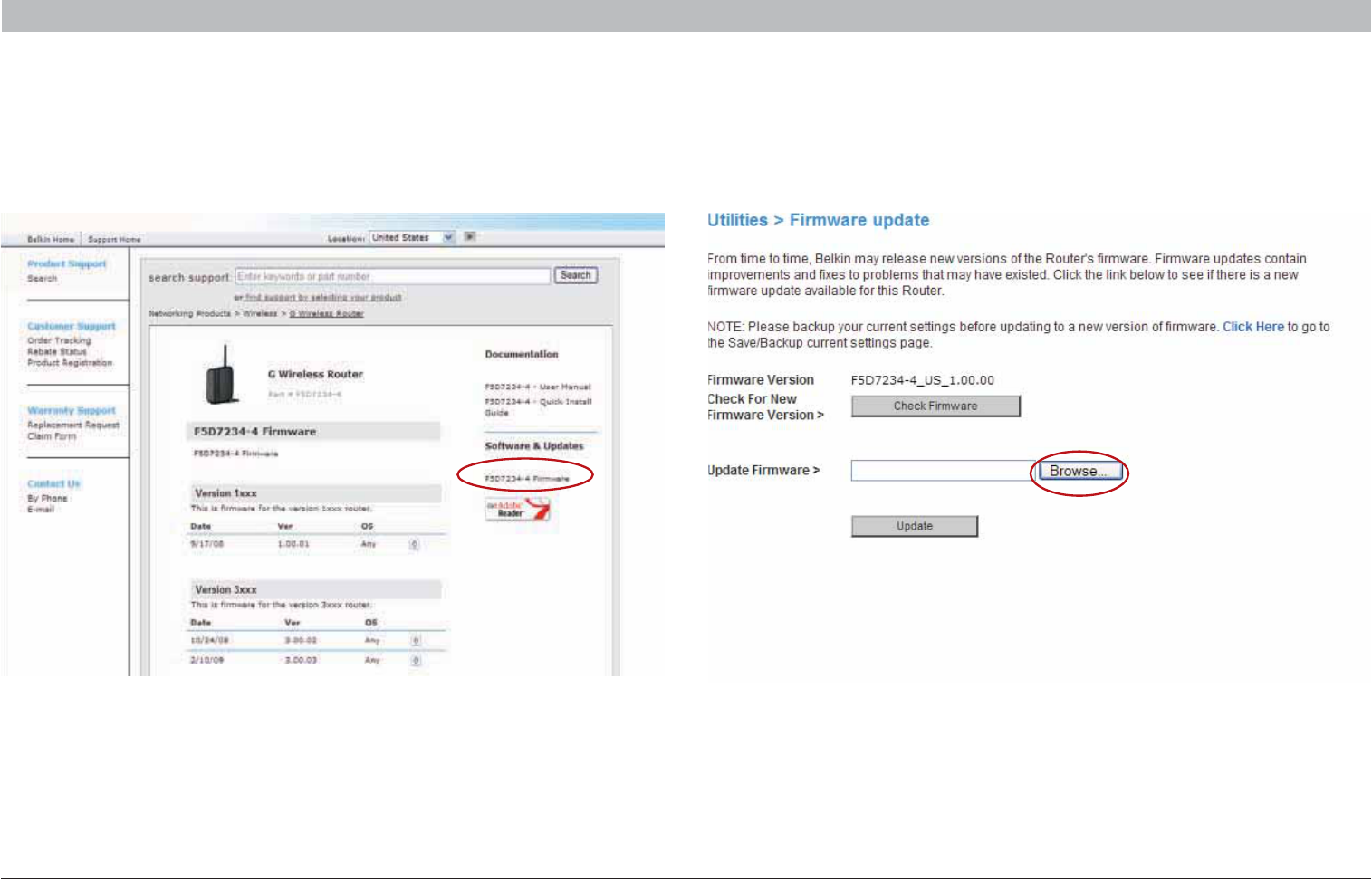The width and height of the screenshot is (1372, 879).
Task: Click the Version 3xxx section header
Action: coord(314,589)
